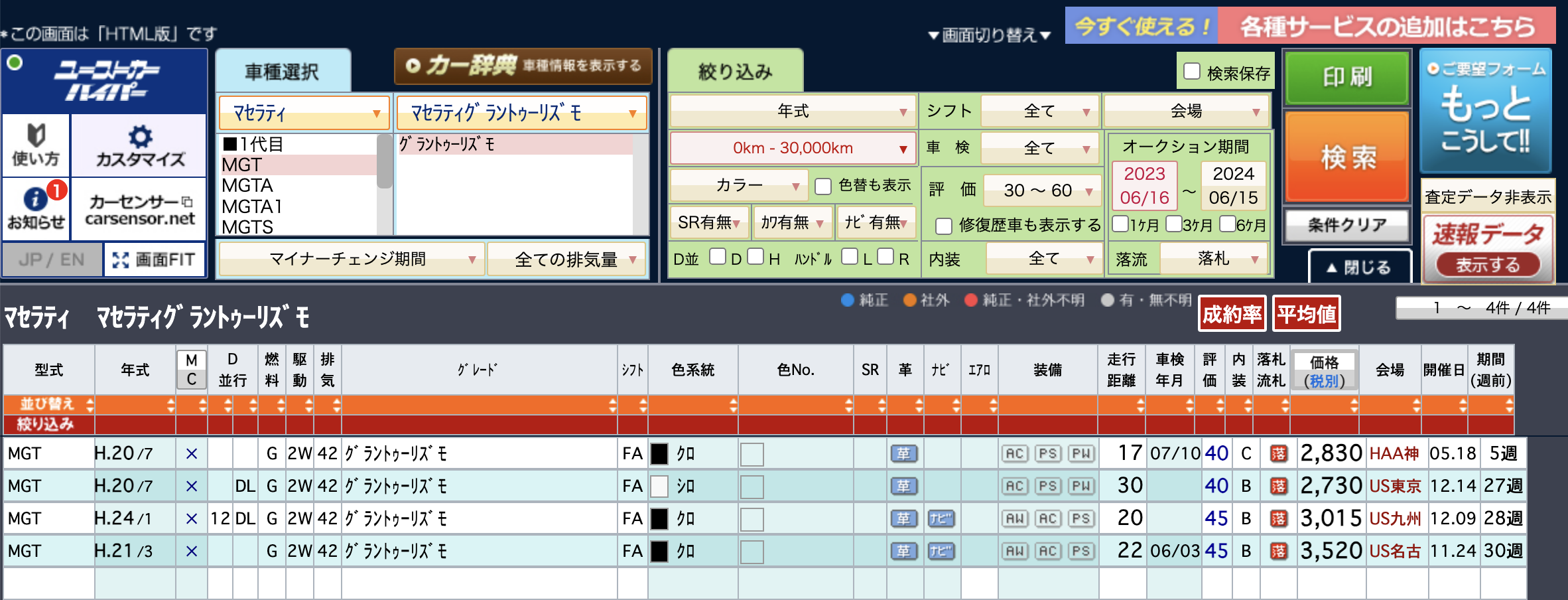The image size is (1568, 600).
Task: Click the black クロ swatch in the 3,015 row
Action: pyautogui.click(x=659, y=519)
